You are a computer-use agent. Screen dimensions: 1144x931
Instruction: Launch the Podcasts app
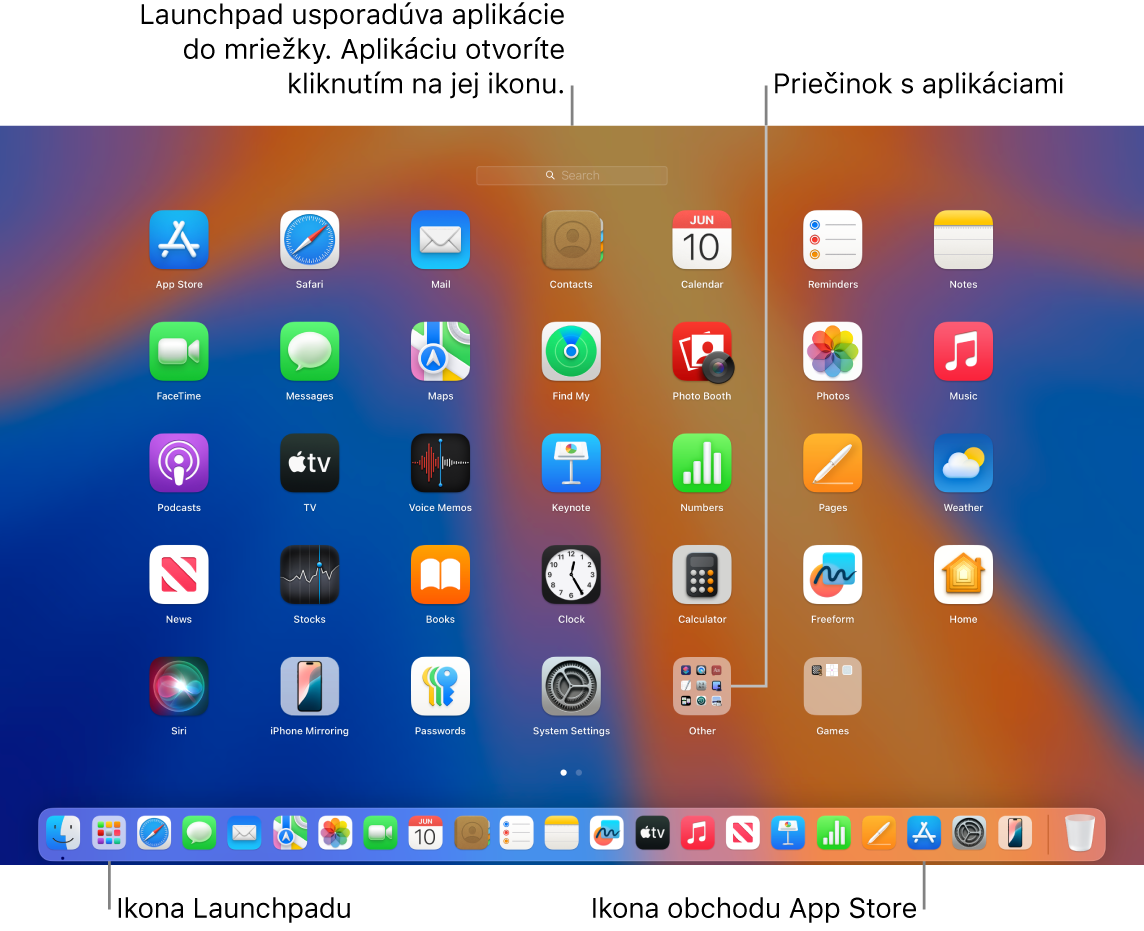point(179,463)
